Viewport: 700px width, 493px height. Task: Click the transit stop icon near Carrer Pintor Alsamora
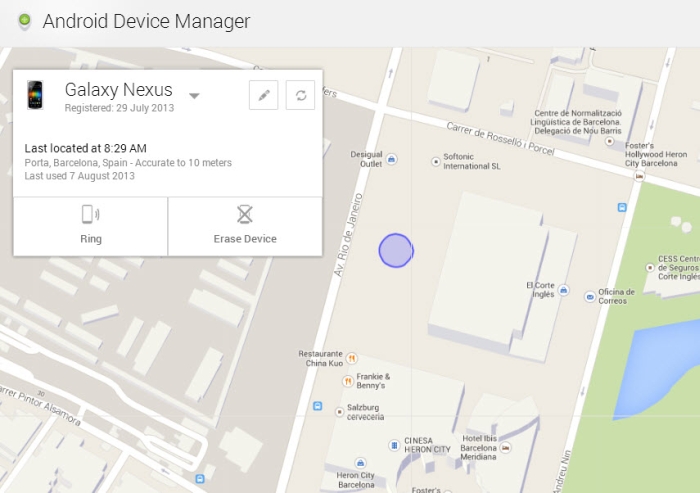tap(200, 479)
